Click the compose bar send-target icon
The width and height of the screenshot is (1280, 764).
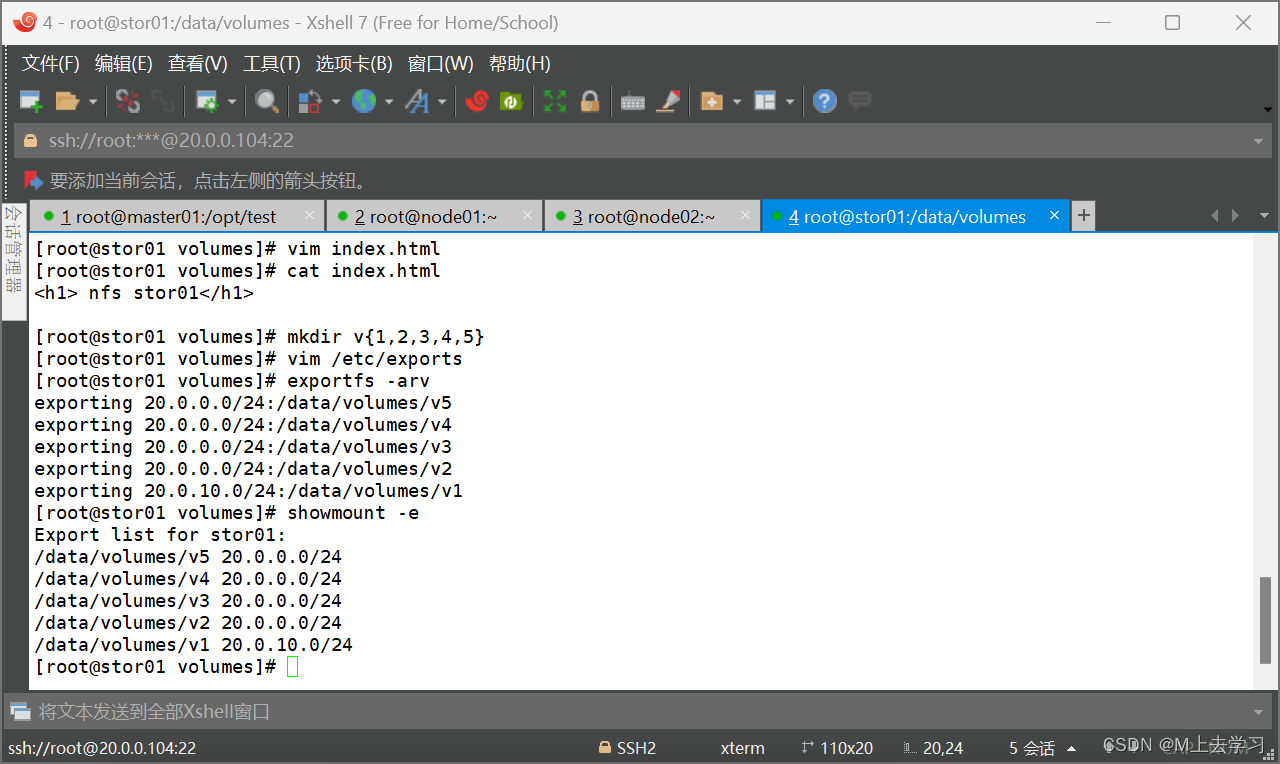pyautogui.click(x=20, y=712)
